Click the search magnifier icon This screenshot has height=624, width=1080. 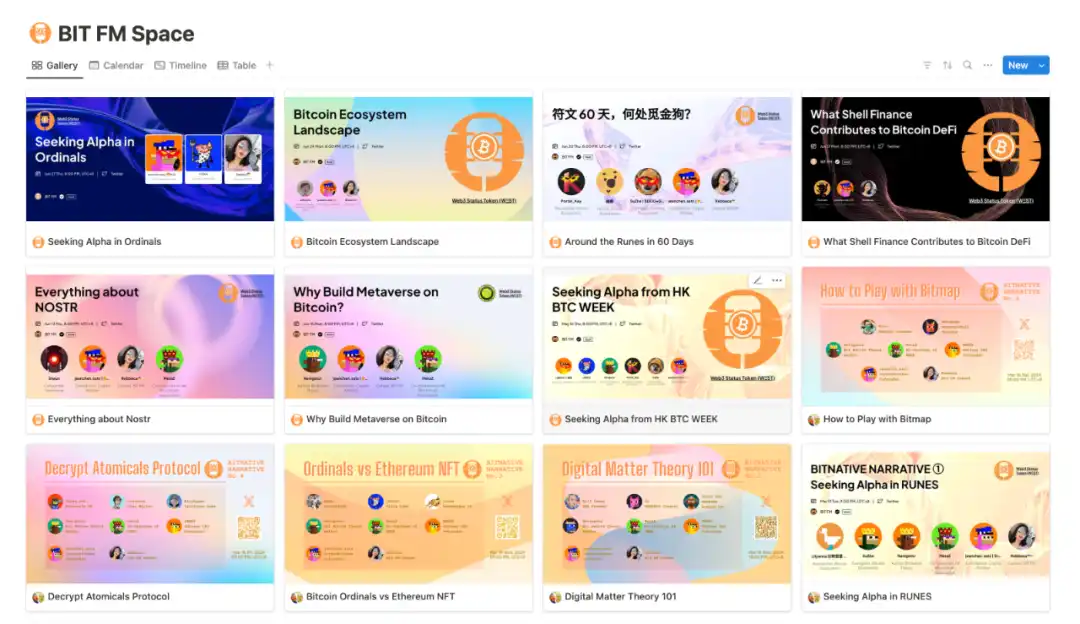(968, 65)
